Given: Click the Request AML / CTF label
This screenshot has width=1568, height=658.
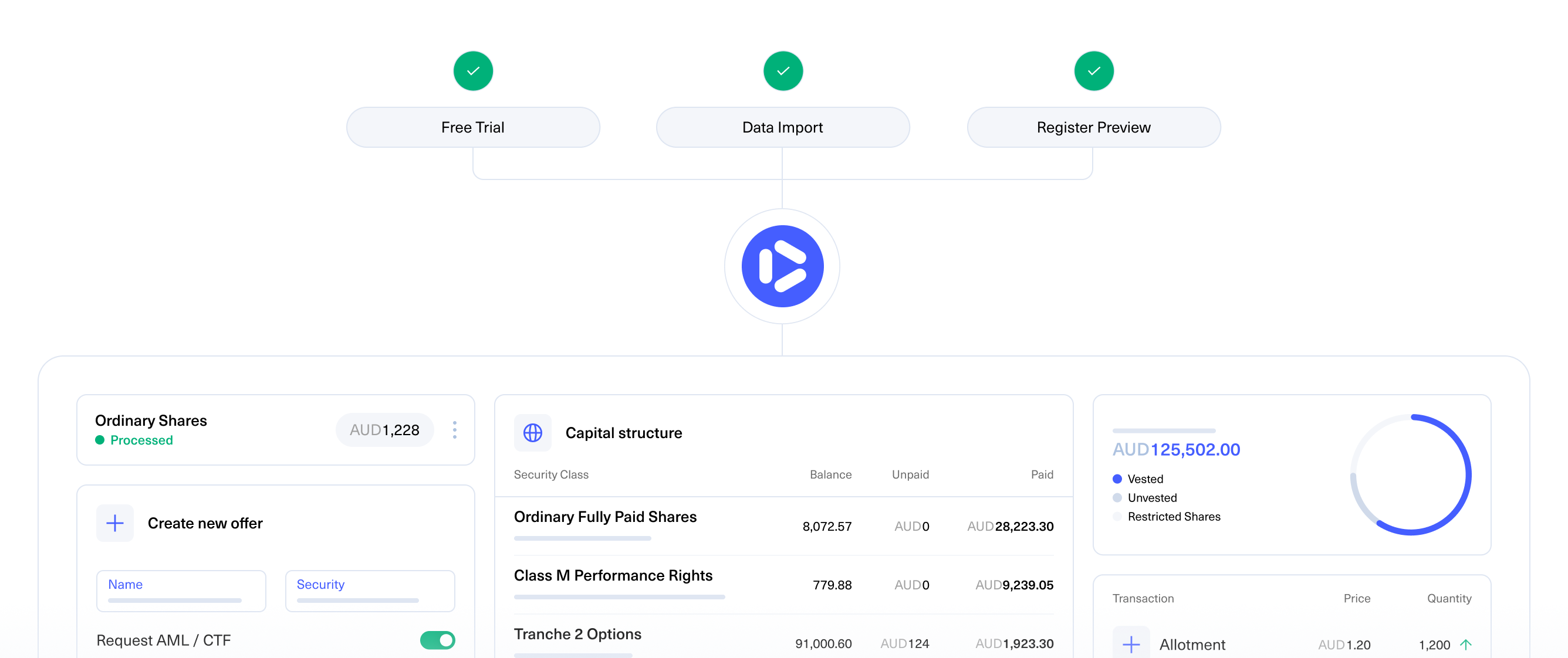Looking at the screenshot, I should point(163,640).
